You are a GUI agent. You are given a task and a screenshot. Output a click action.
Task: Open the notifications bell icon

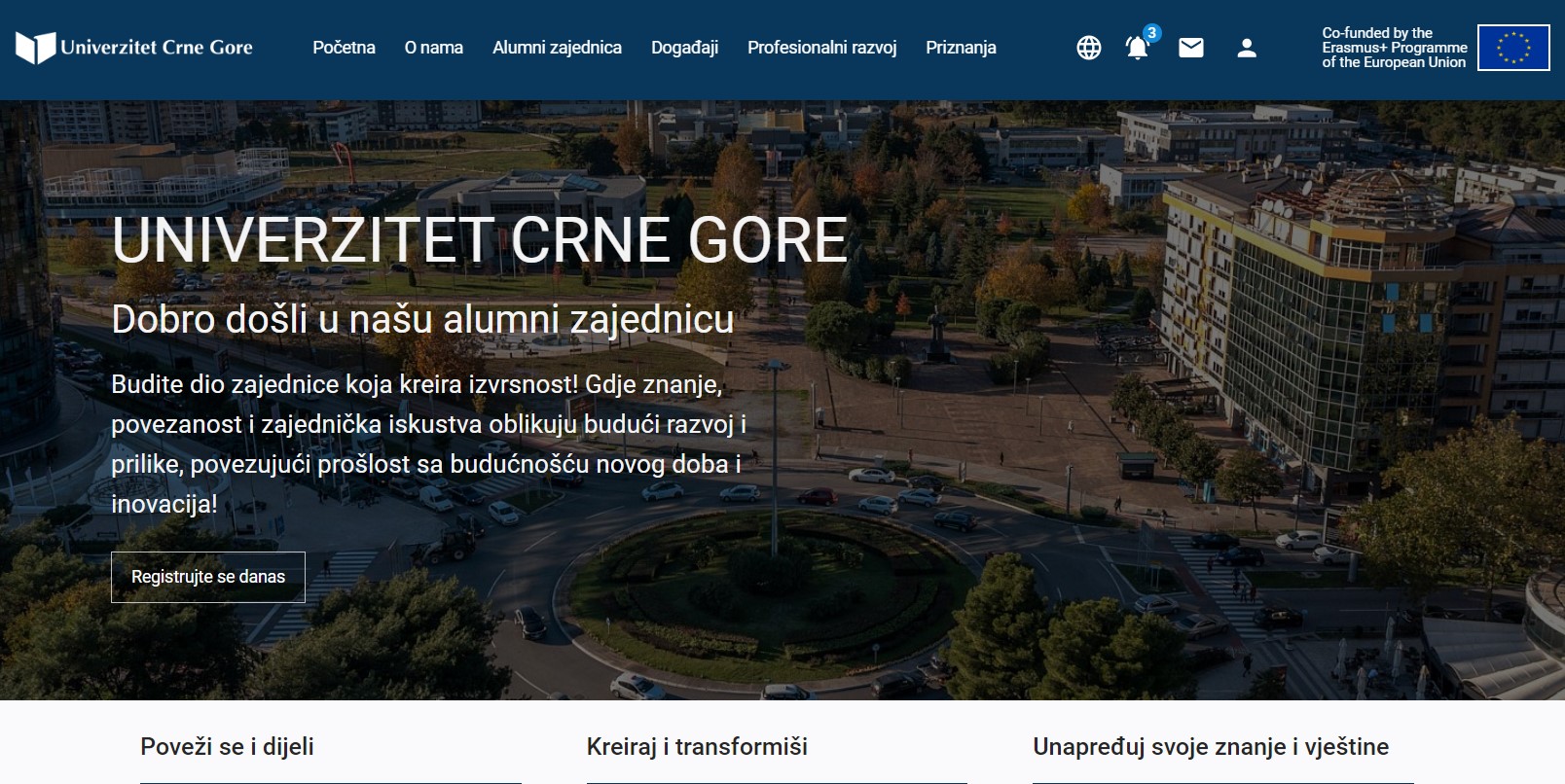[x=1137, y=48]
